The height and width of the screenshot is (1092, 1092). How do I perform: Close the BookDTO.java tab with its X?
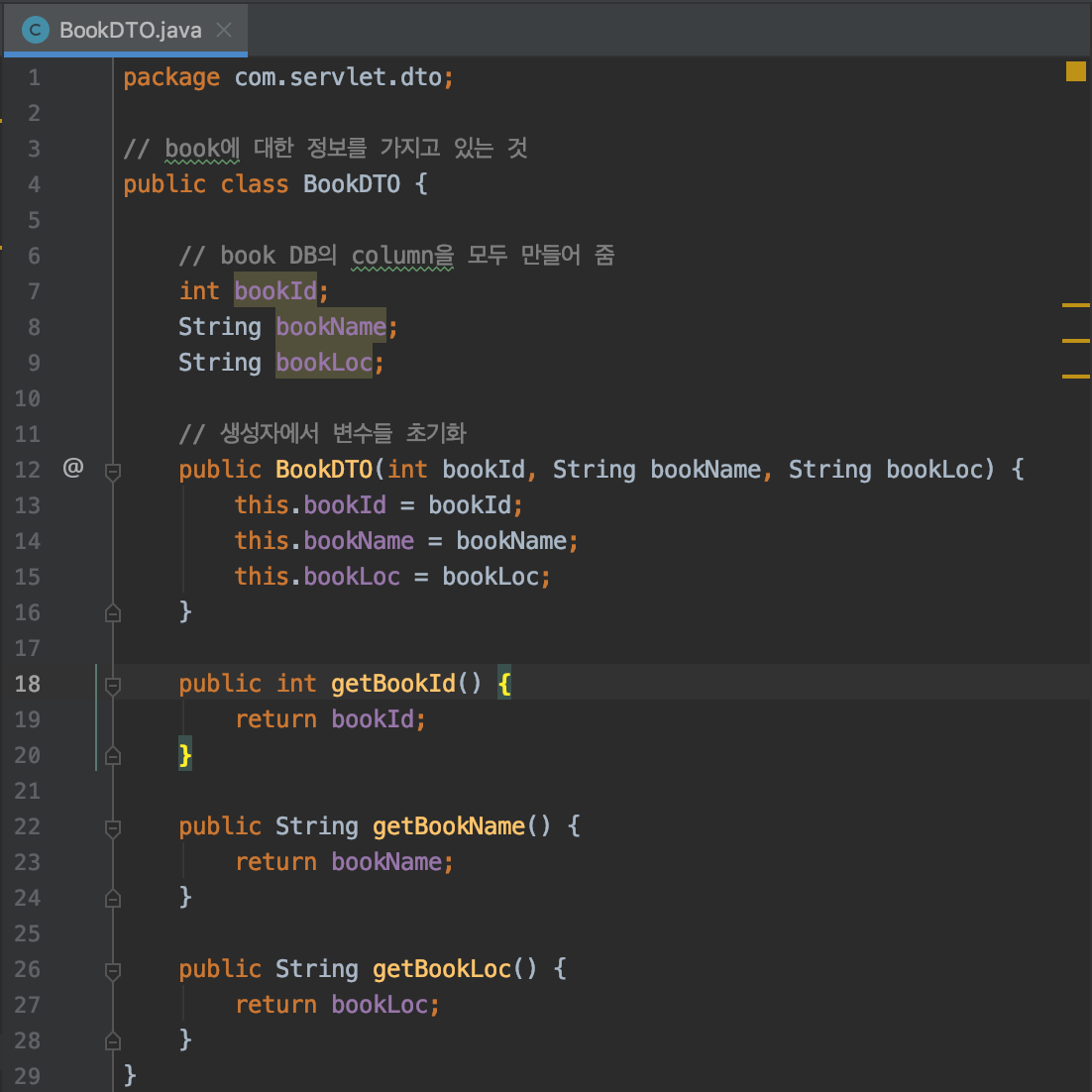(x=226, y=28)
